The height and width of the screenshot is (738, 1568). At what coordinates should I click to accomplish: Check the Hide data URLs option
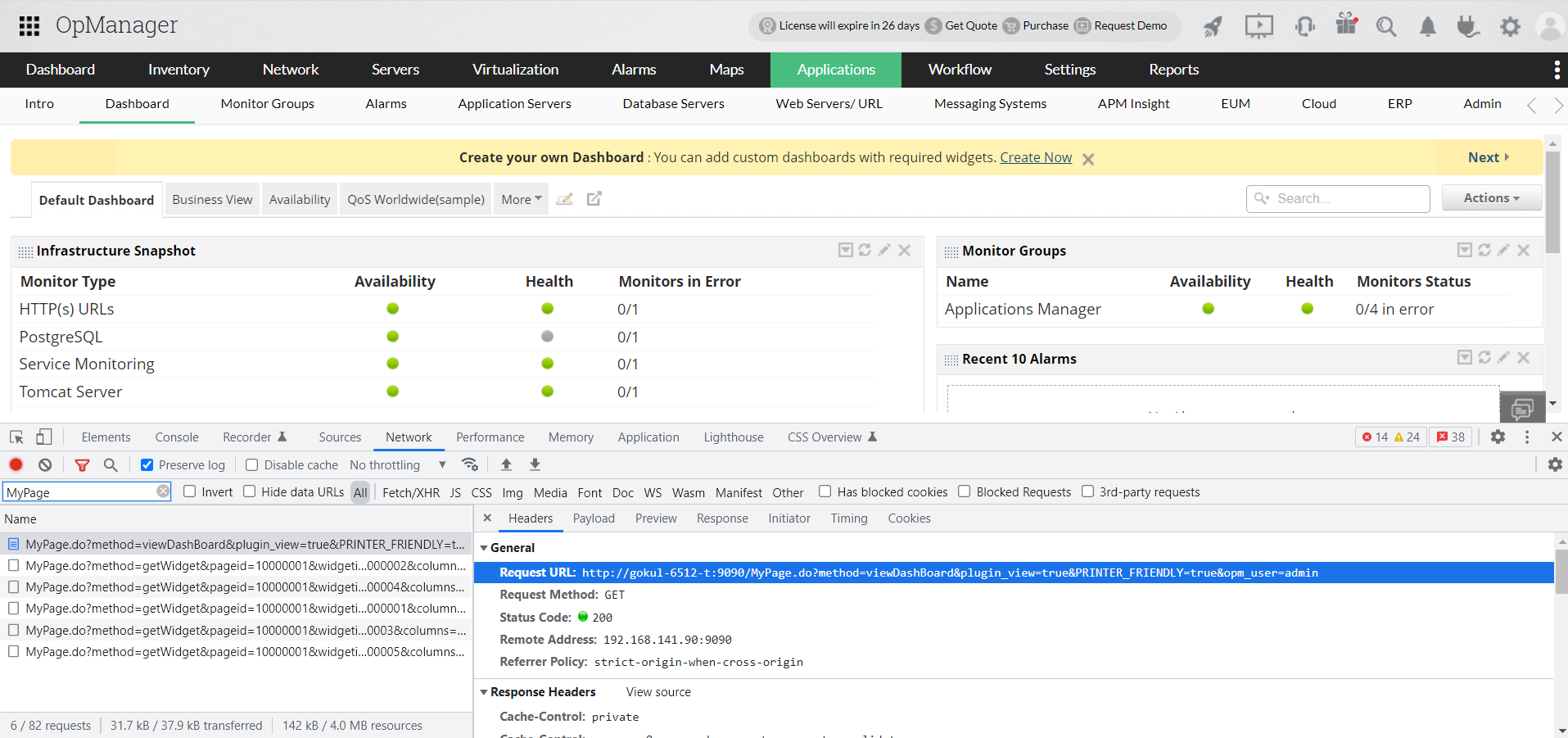coord(250,491)
